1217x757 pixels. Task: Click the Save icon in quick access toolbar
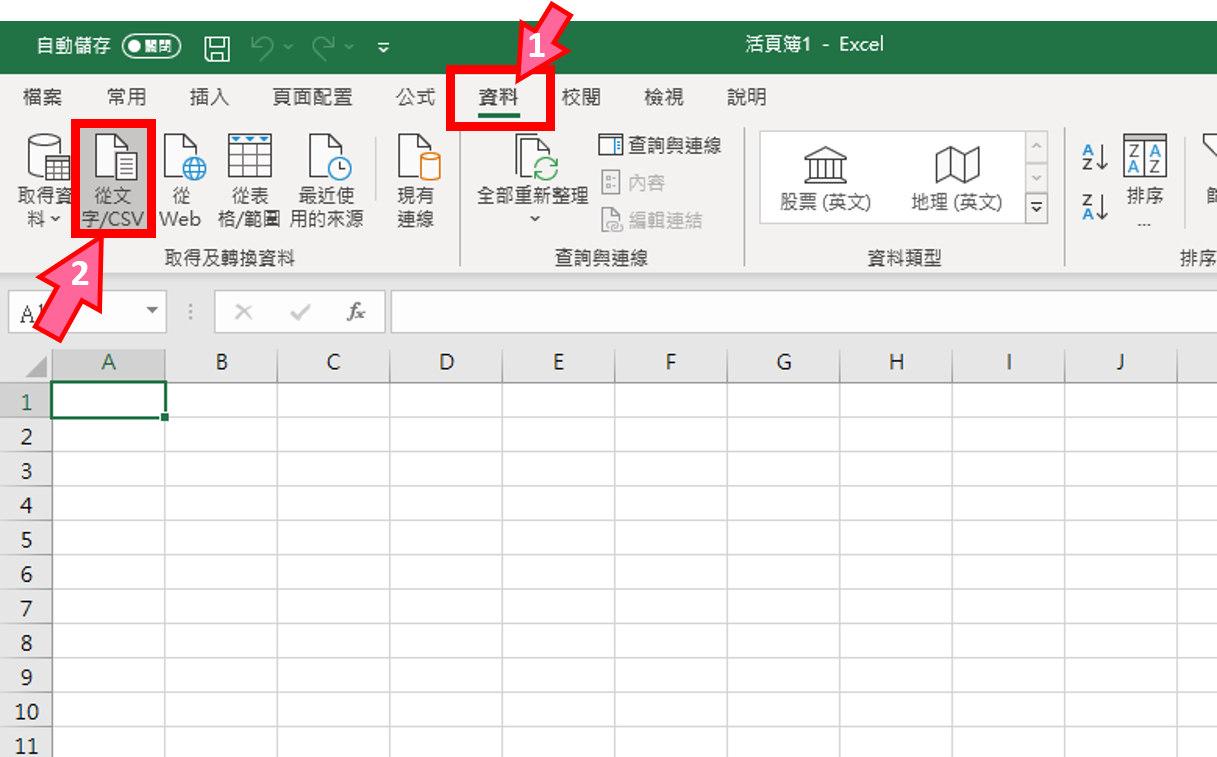pos(217,45)
